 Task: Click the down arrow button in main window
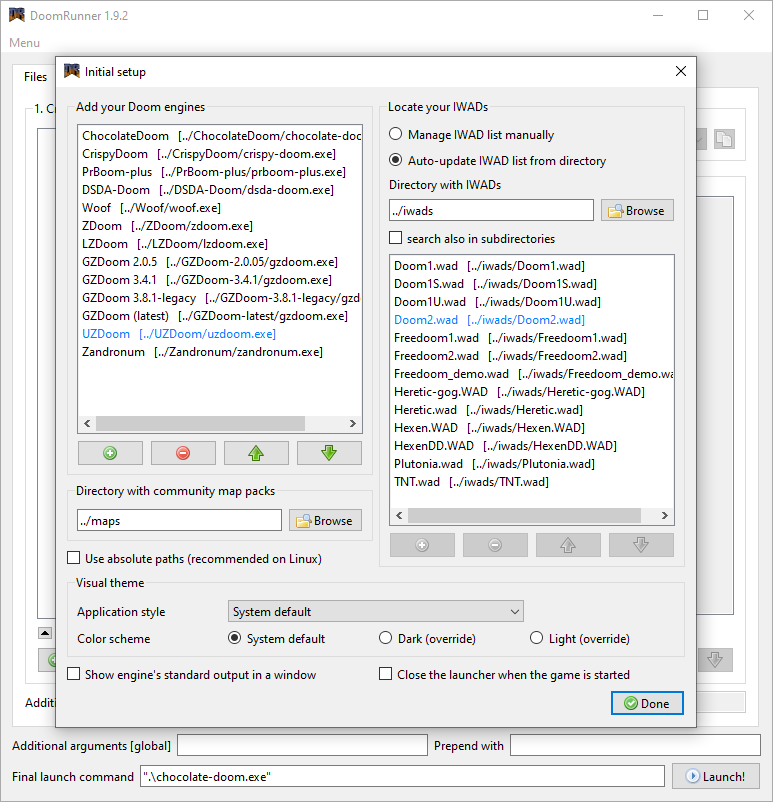tap(715, 660)
